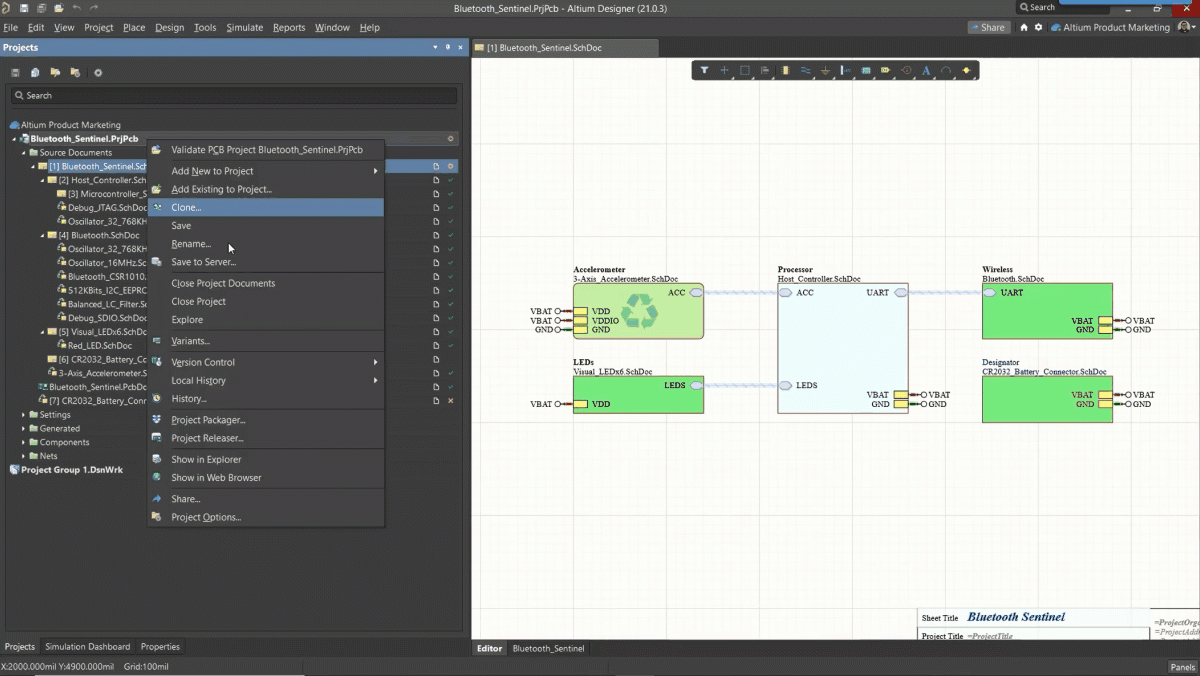Expand the Components folder in tree
Screen dimensions: 1200x676
(23, 442)
